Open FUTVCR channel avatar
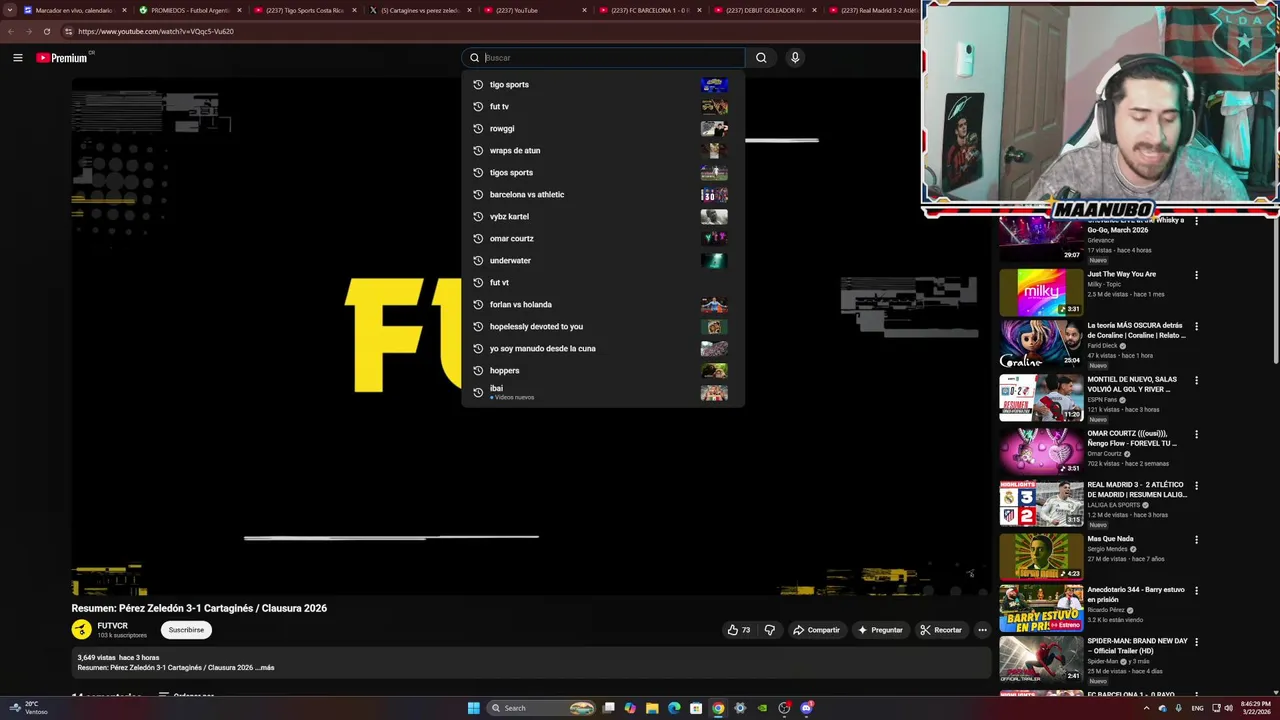Image resolution: width=1280 pixels, height=720 pixels. (81, 630)
